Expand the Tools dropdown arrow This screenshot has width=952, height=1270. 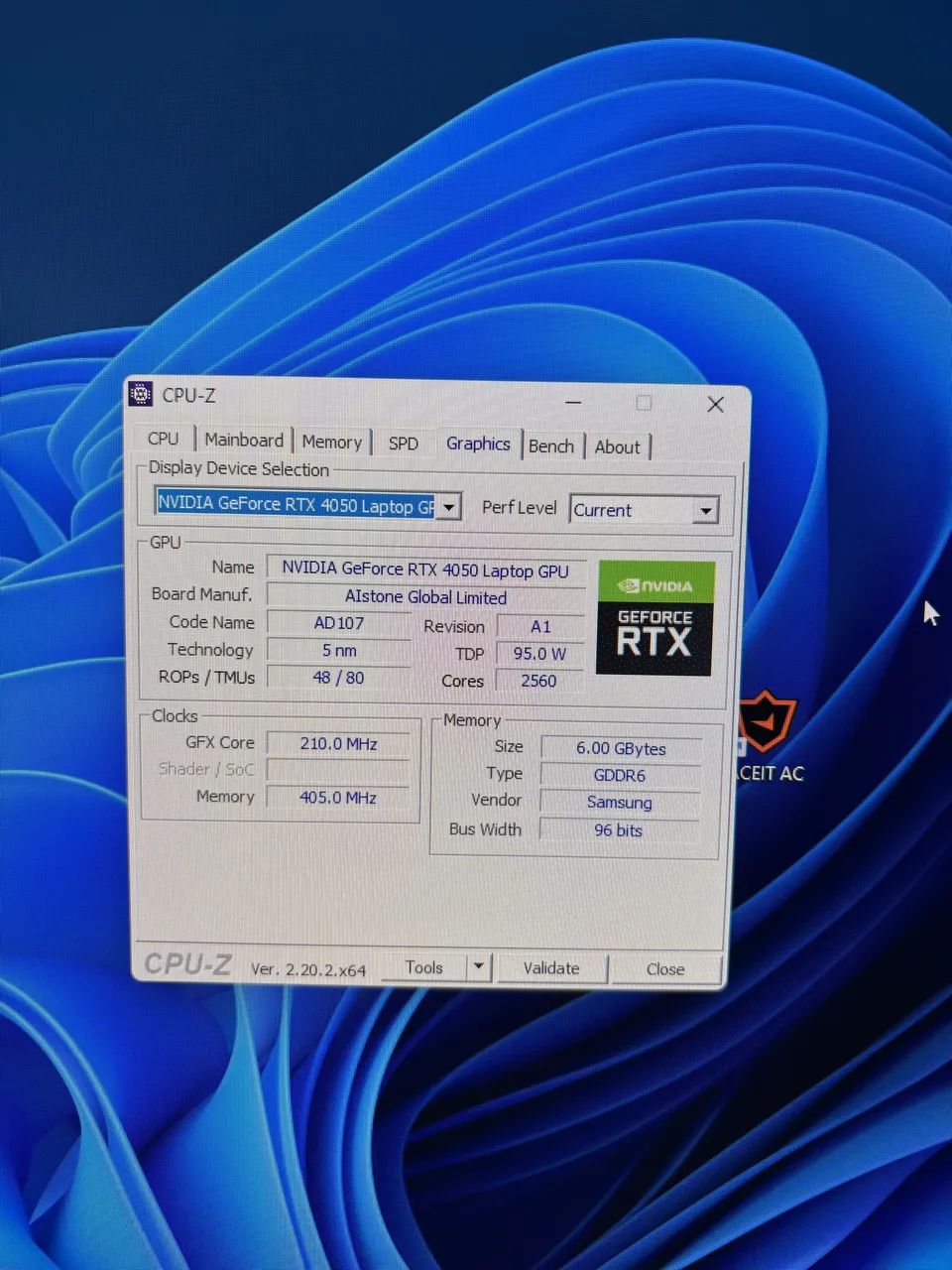[479, 965]
